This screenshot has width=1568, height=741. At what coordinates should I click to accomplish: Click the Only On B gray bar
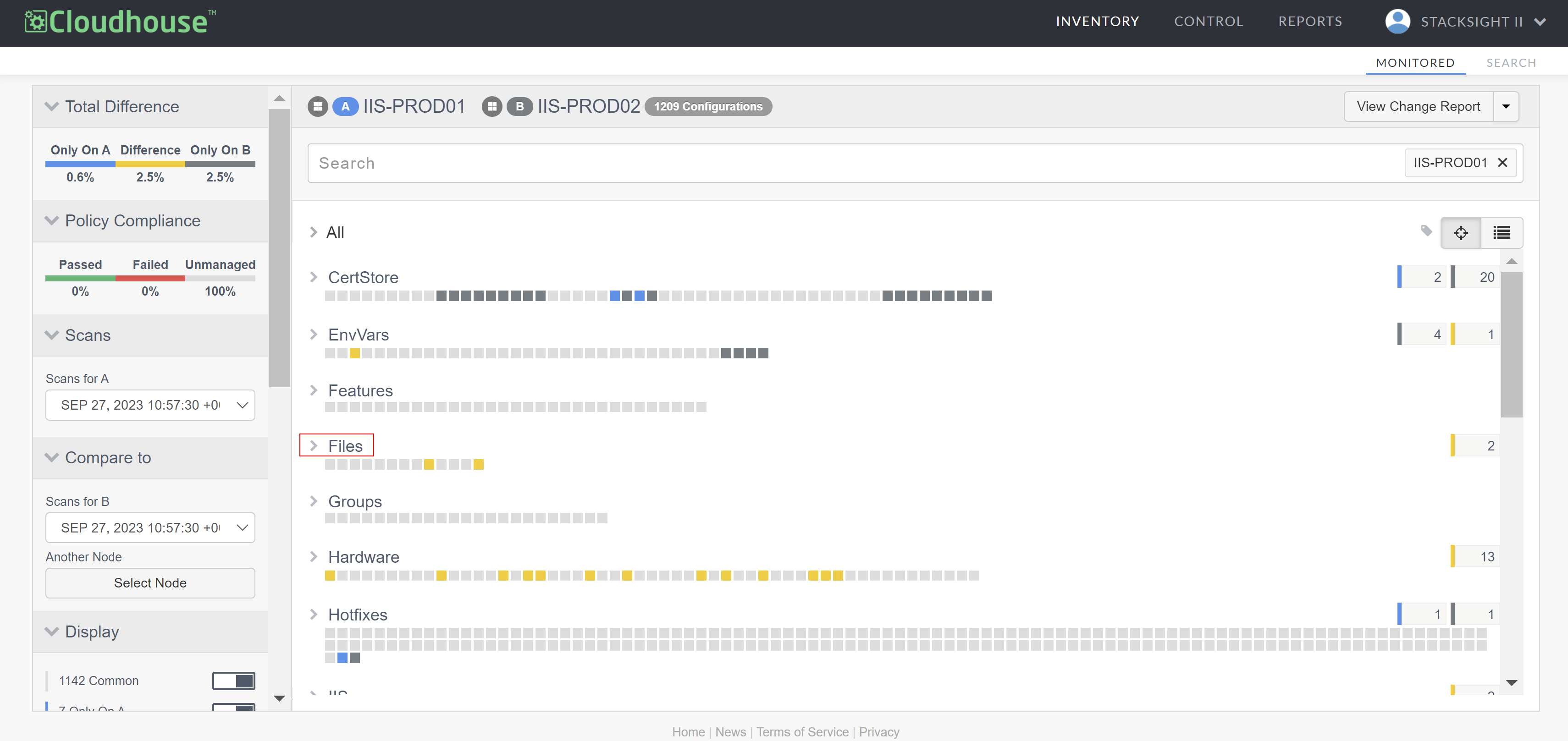(x=221, y=164)
